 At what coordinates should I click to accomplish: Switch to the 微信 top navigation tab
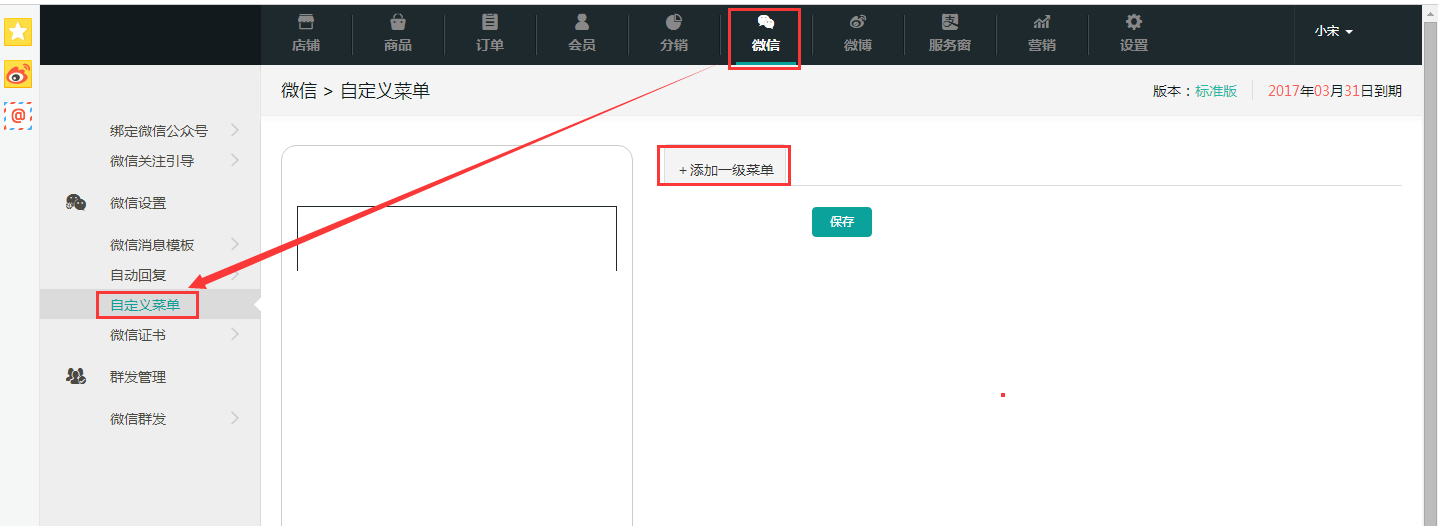[x=766, y=35]
